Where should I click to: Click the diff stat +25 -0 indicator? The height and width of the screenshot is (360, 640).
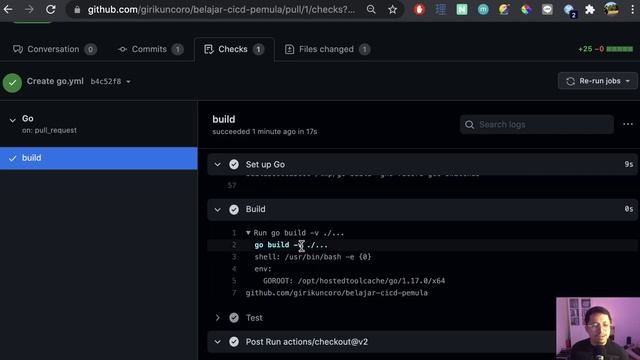[605, 49]
